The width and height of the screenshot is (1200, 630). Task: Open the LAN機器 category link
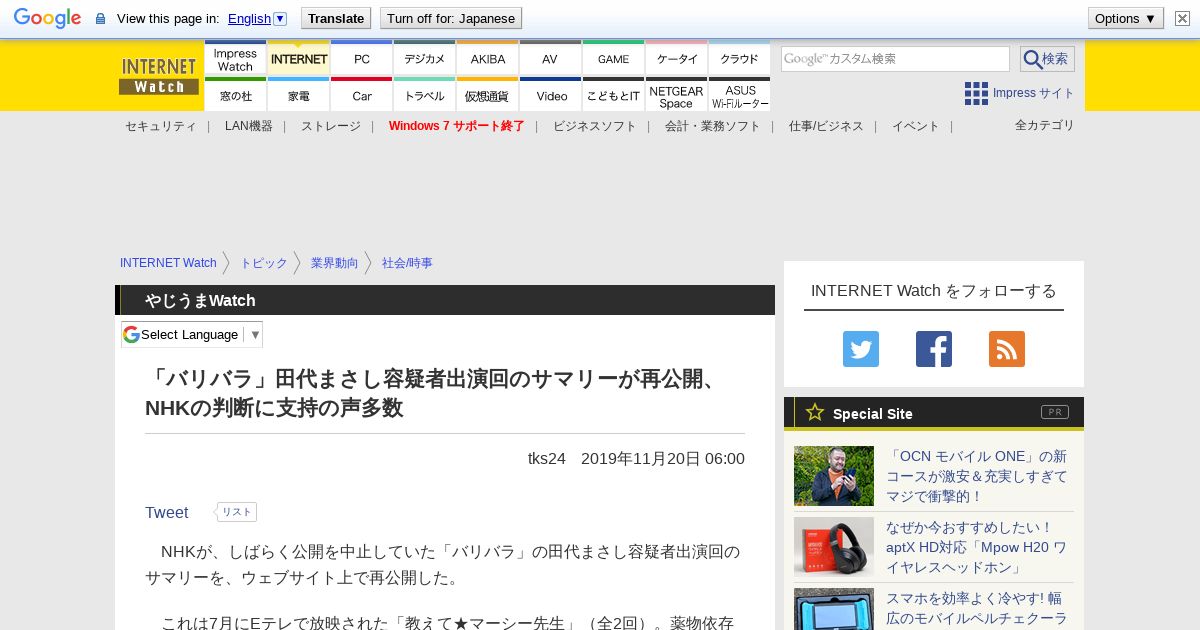pyautogui.click(x=248, y=126)
